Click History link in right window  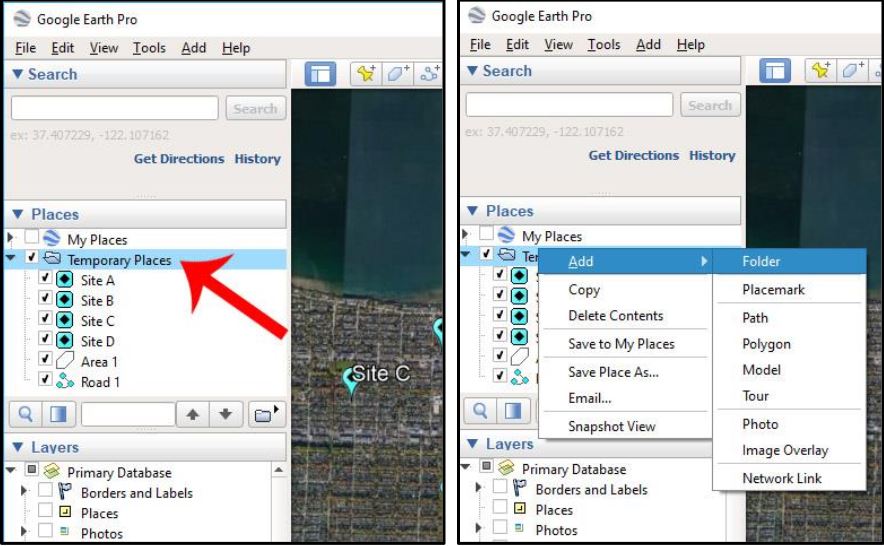(x=712, y=156)
